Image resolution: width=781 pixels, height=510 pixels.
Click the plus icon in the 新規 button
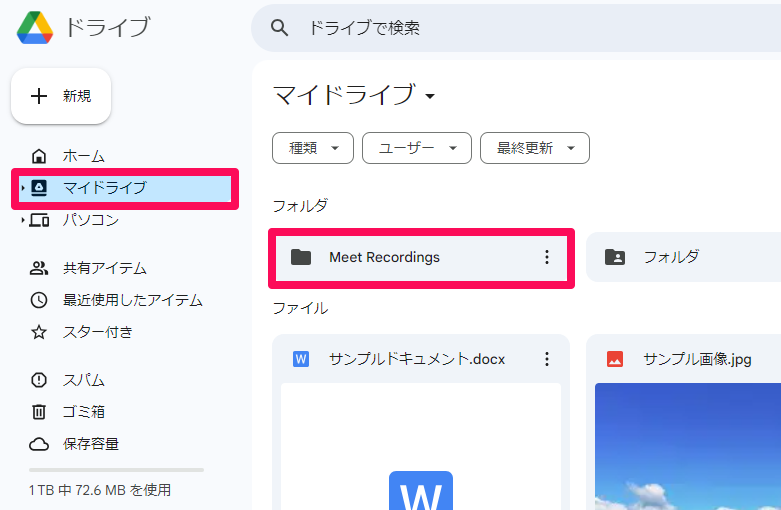pyautogui.click(x=39, y=96)
